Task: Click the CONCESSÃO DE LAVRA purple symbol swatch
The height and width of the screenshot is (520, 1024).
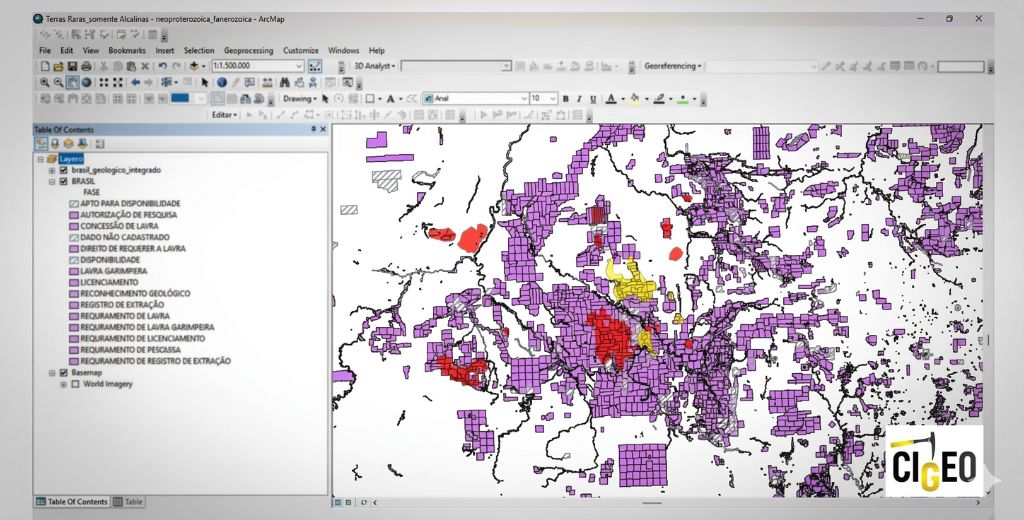Action: (x=74, y=226)
